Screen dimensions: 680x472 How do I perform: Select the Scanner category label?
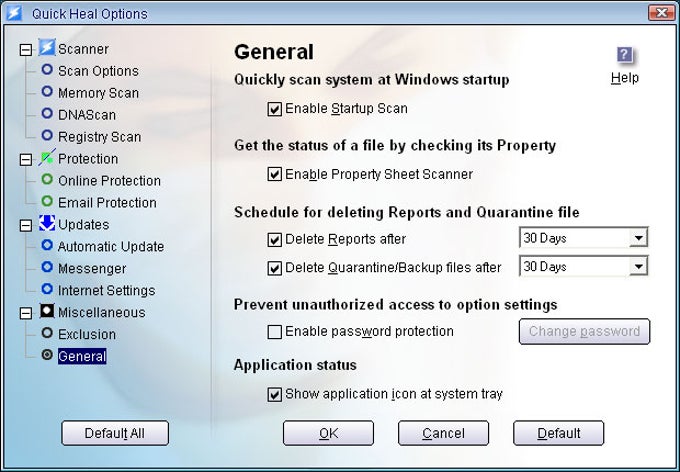pyautogui.click(x=83, y=49)
